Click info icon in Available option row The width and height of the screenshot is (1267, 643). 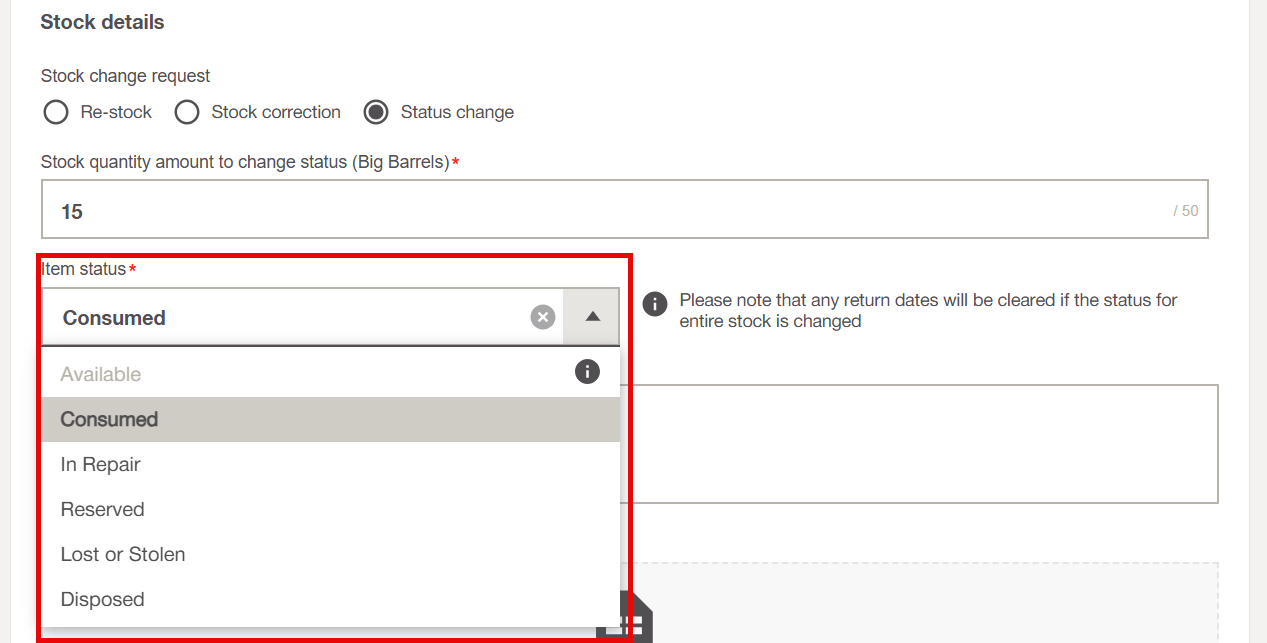point(587,372)
